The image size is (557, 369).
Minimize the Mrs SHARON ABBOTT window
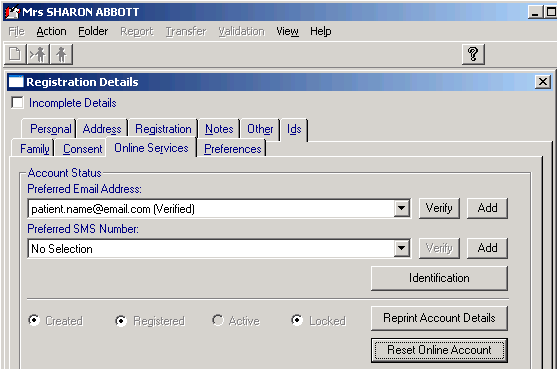535,12
